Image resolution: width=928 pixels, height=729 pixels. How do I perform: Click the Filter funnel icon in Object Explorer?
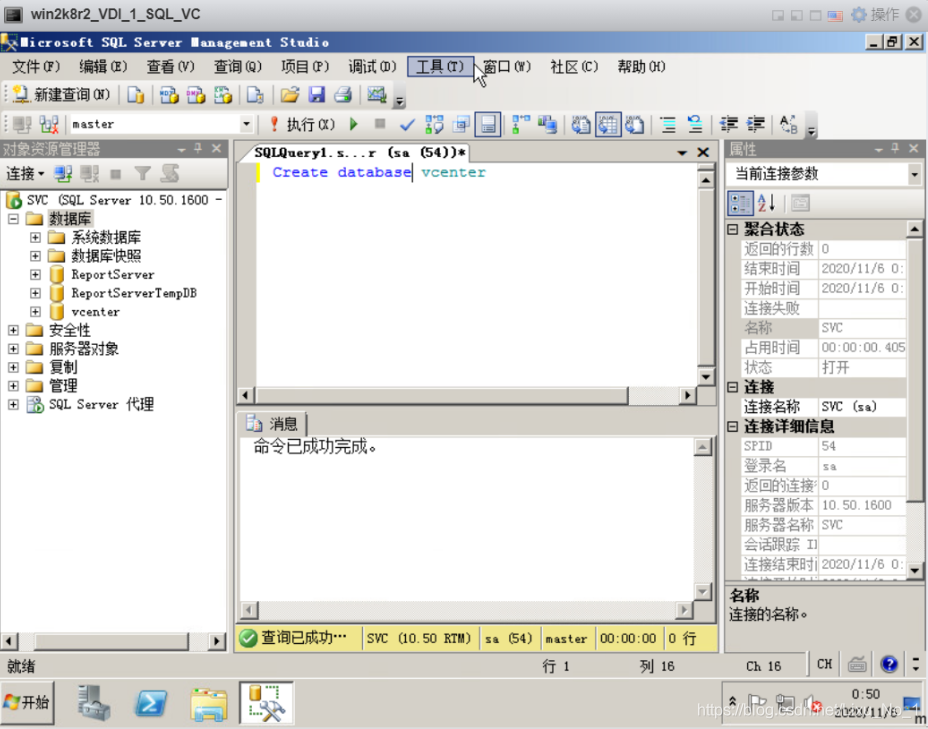pos(142,173)
